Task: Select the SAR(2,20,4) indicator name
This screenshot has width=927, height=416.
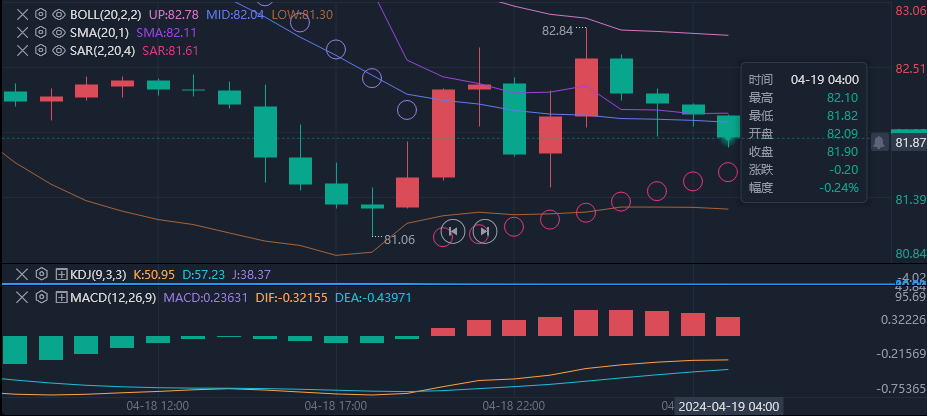Action: pos(102,50)
